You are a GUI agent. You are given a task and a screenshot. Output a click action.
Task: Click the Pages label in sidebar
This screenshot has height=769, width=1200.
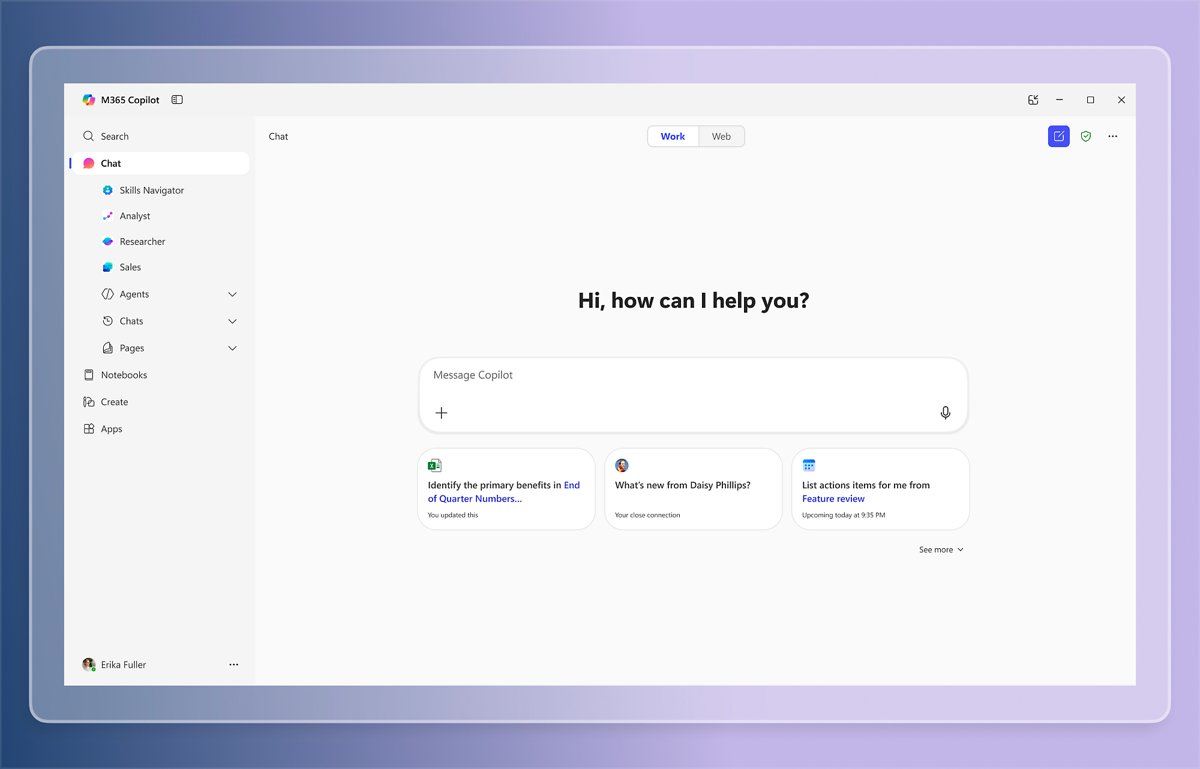tap(132, 348)
